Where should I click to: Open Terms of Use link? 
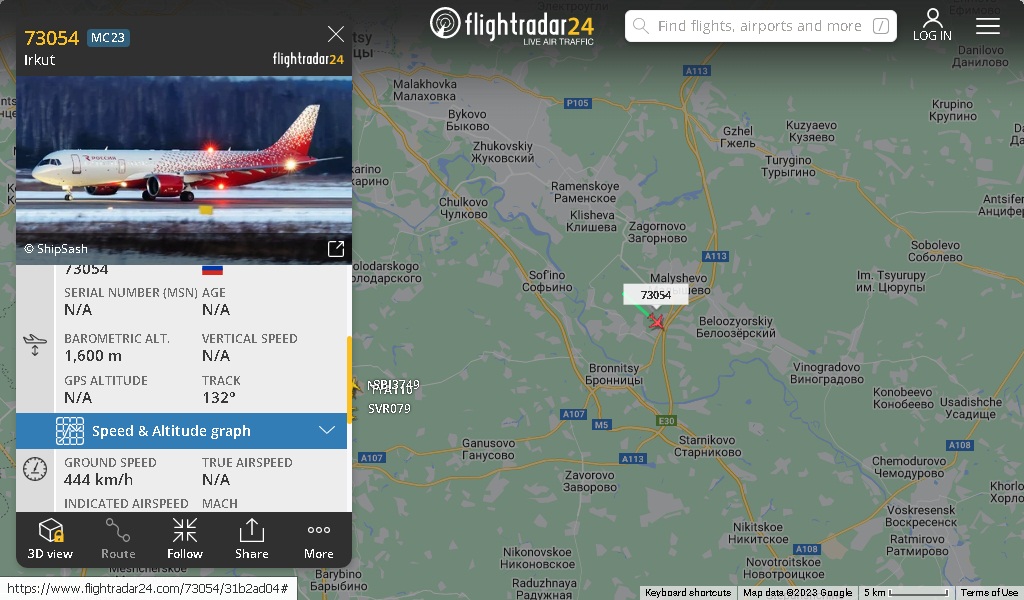989,593
